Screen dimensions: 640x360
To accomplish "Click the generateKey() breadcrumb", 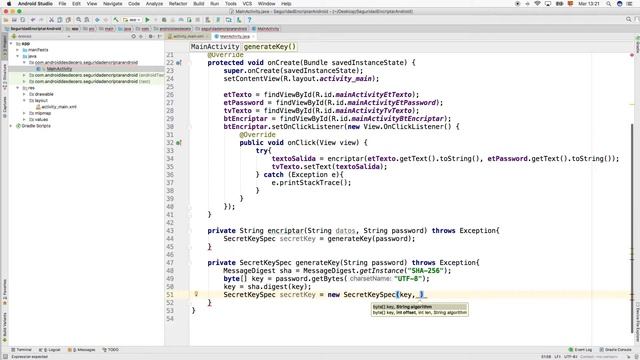I will pos(270,47).
